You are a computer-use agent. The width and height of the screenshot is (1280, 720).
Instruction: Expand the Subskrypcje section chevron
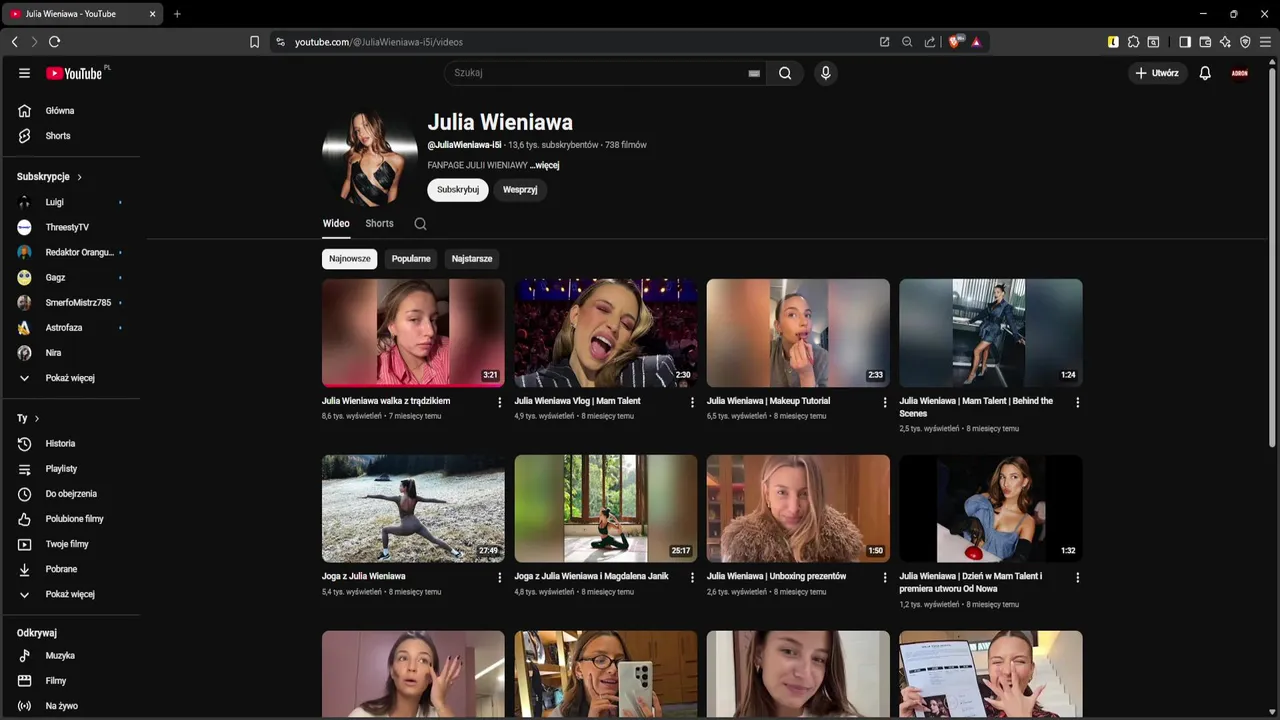pyautogui.click(x=79, y=177)
